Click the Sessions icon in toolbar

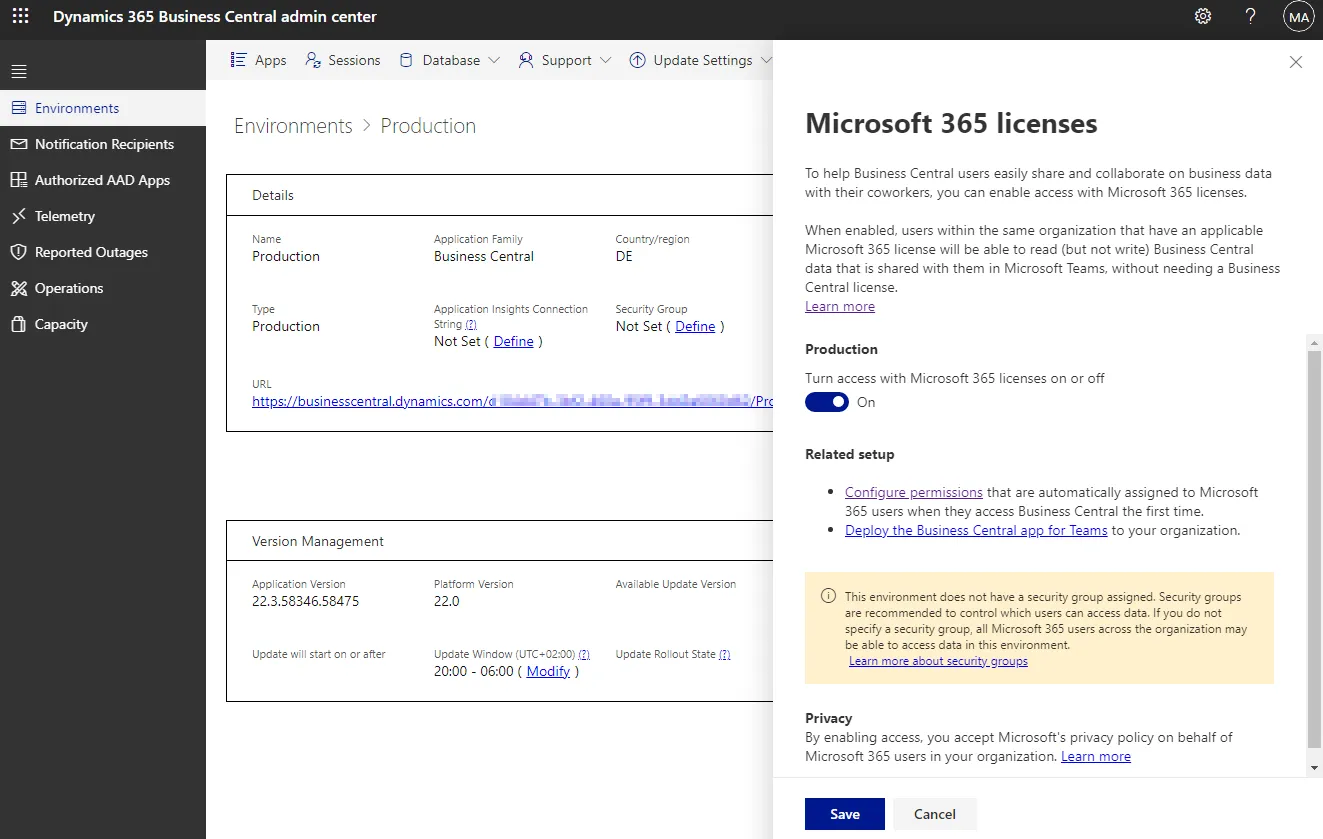pos(313,60)
